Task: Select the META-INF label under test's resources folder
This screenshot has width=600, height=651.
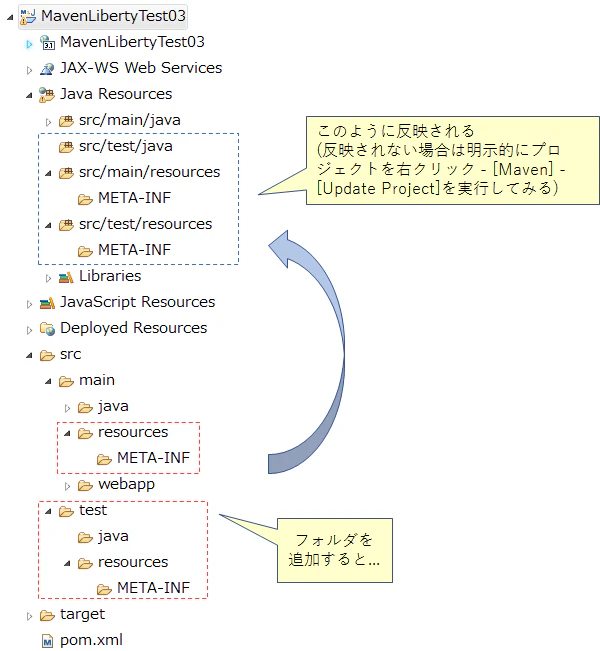Action: 153,588
